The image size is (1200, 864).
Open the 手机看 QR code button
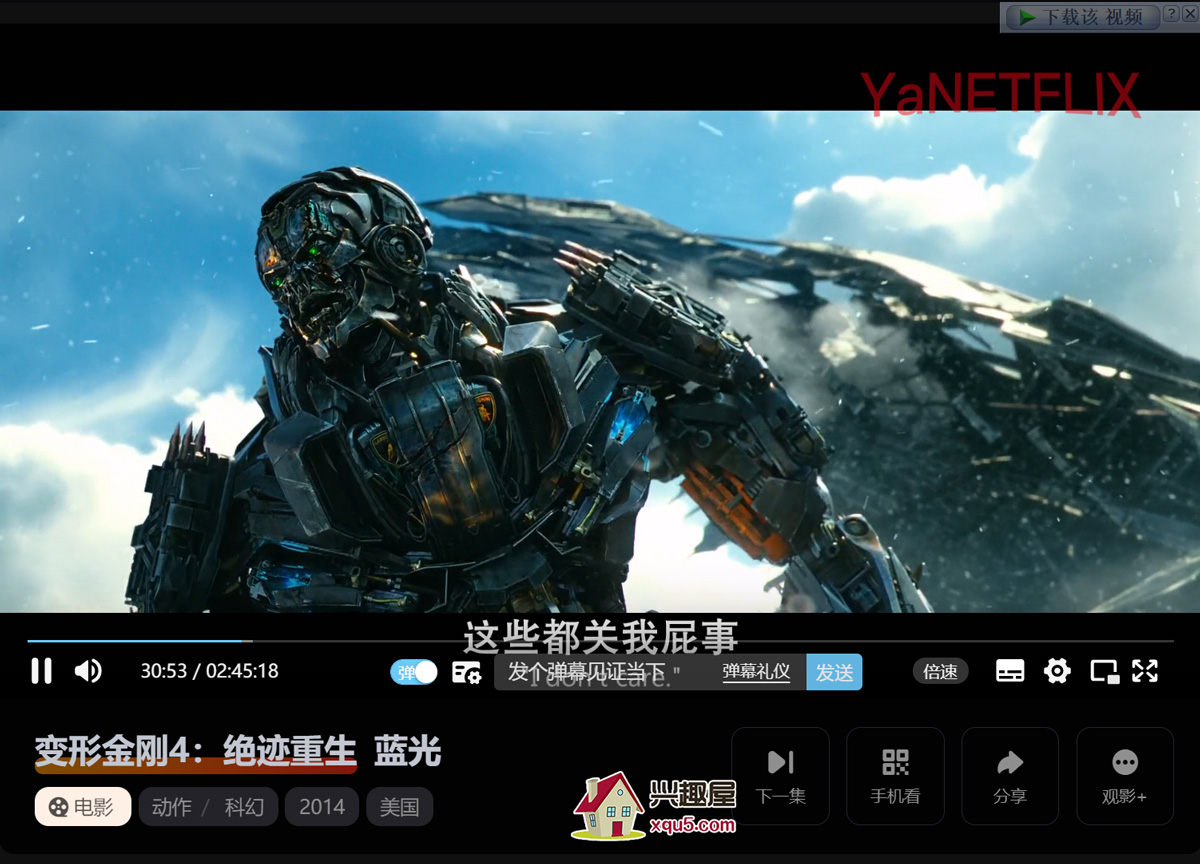[895, 776]
